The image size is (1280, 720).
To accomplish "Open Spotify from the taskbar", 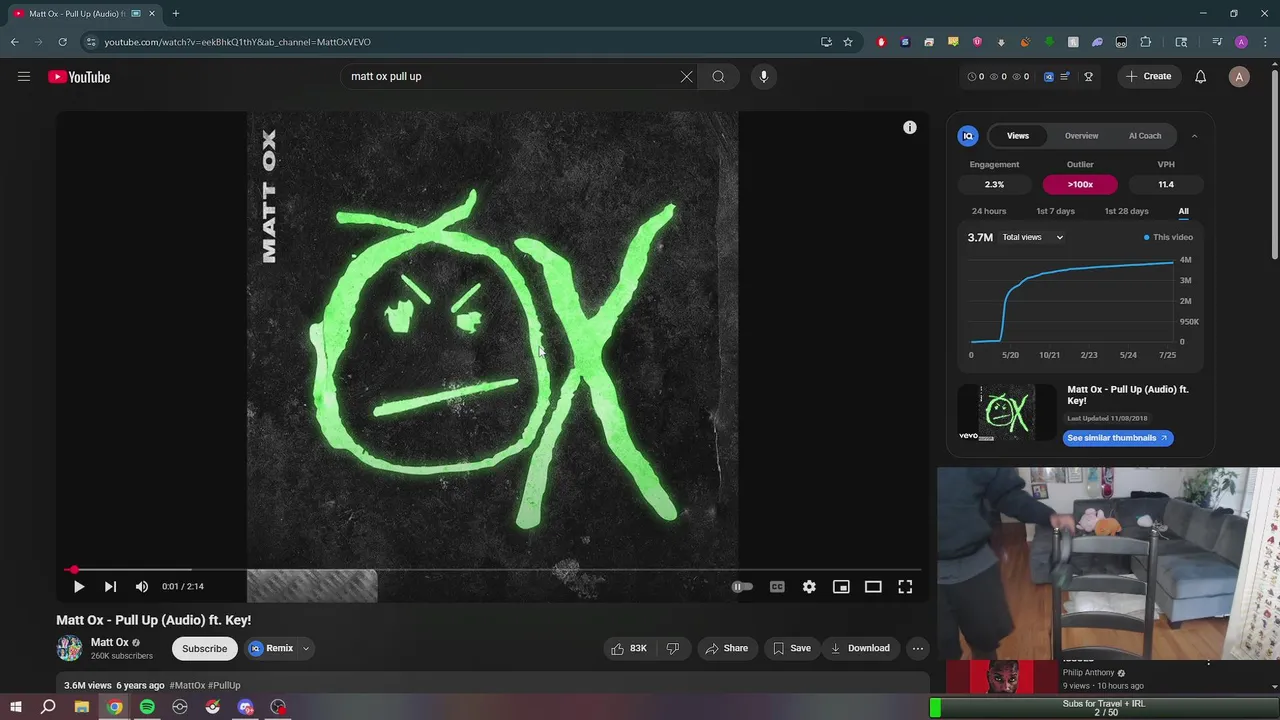I will 147,708.
